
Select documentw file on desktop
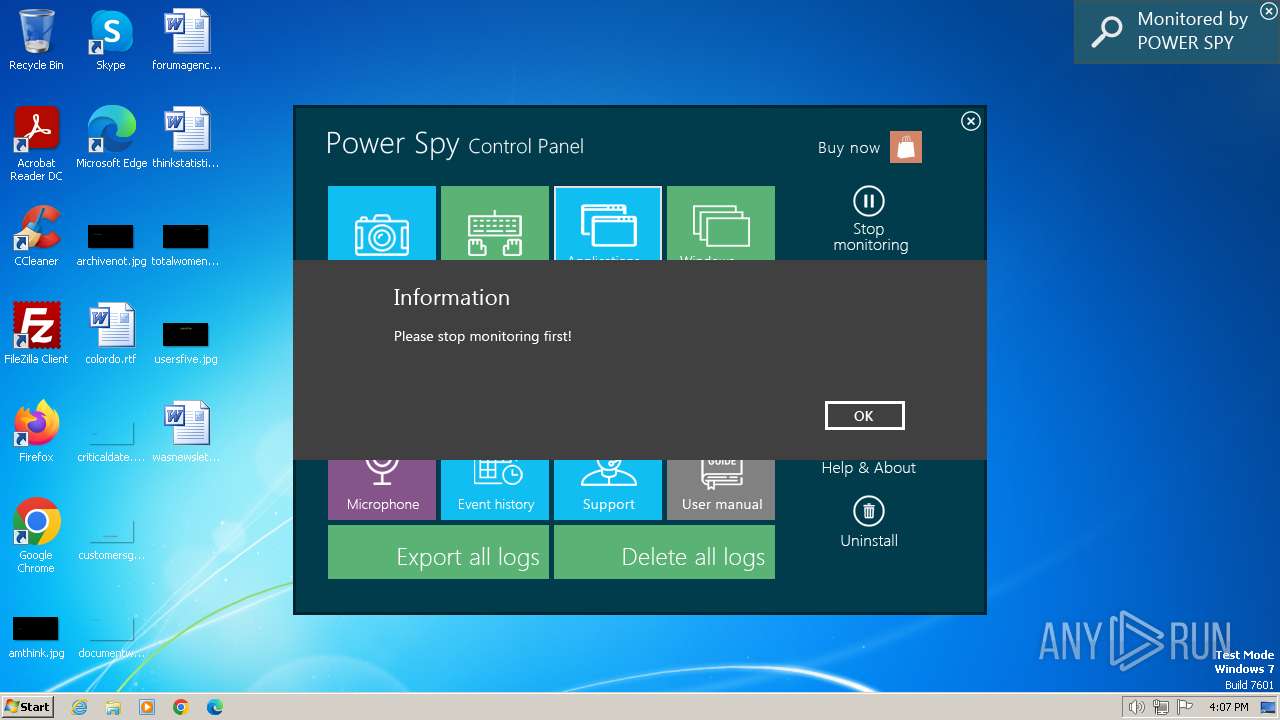coord(110,638)
